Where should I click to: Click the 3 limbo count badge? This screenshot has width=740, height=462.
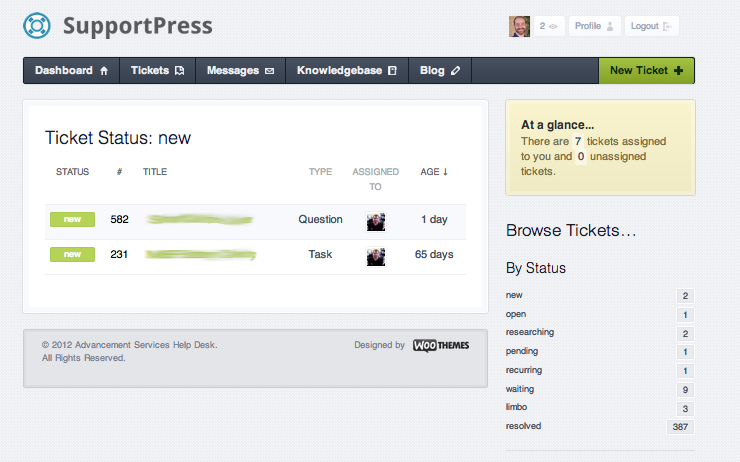(685, 409)
